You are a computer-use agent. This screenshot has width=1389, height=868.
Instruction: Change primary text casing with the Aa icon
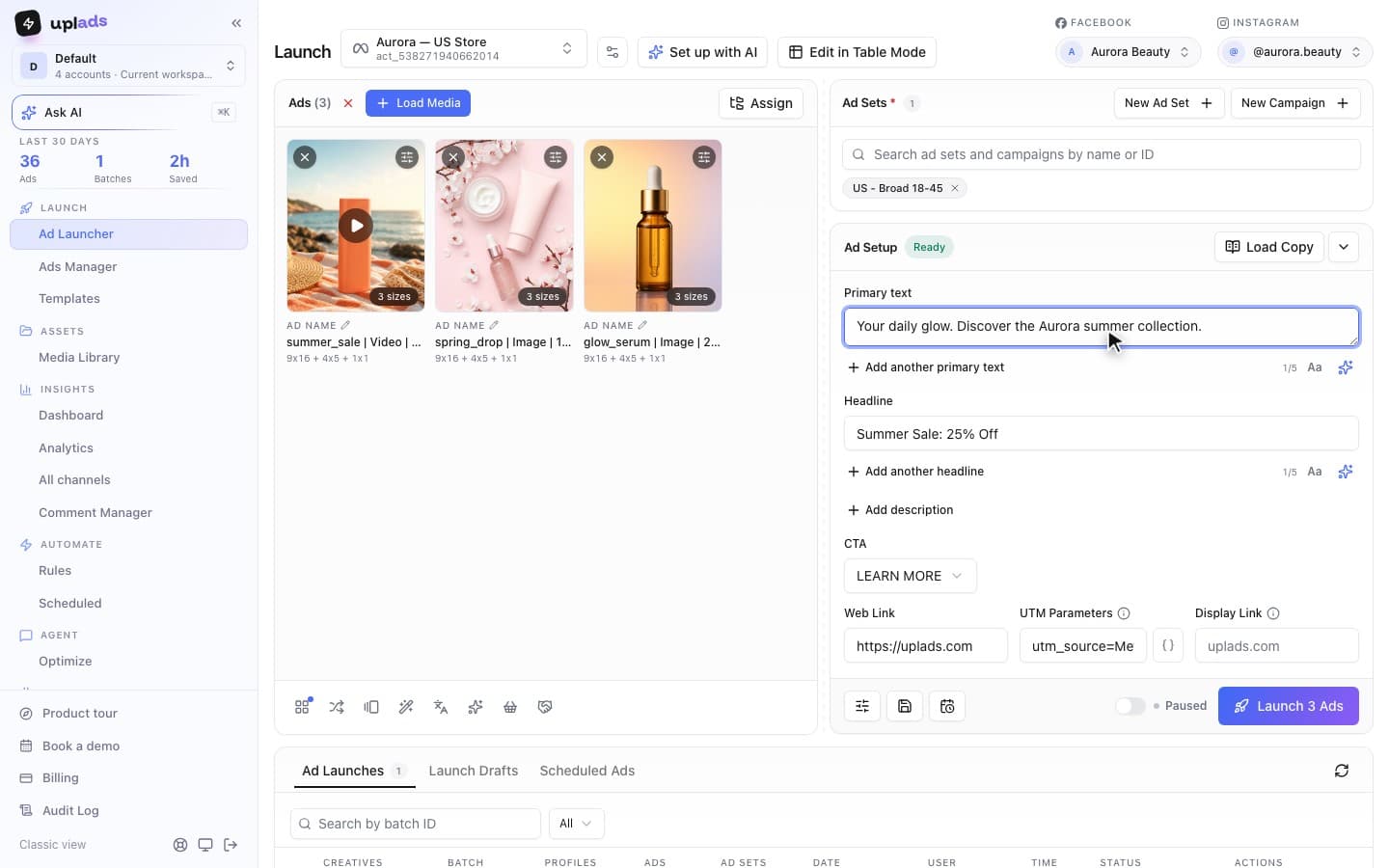point(1315,367)
